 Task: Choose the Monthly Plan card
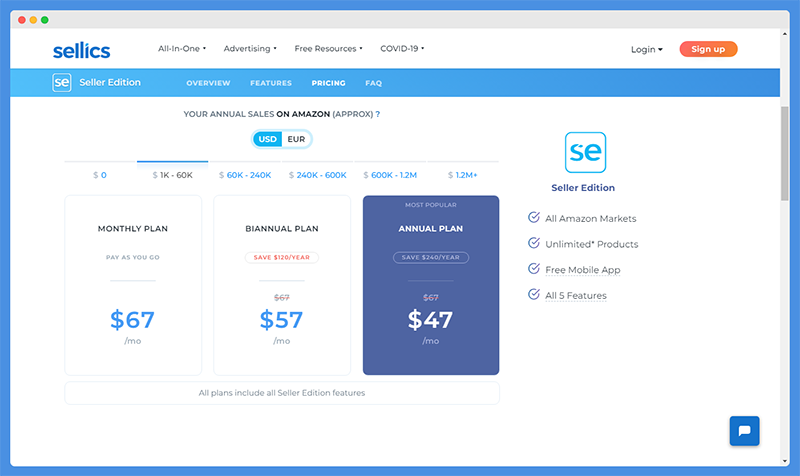(x=133, y=285)
